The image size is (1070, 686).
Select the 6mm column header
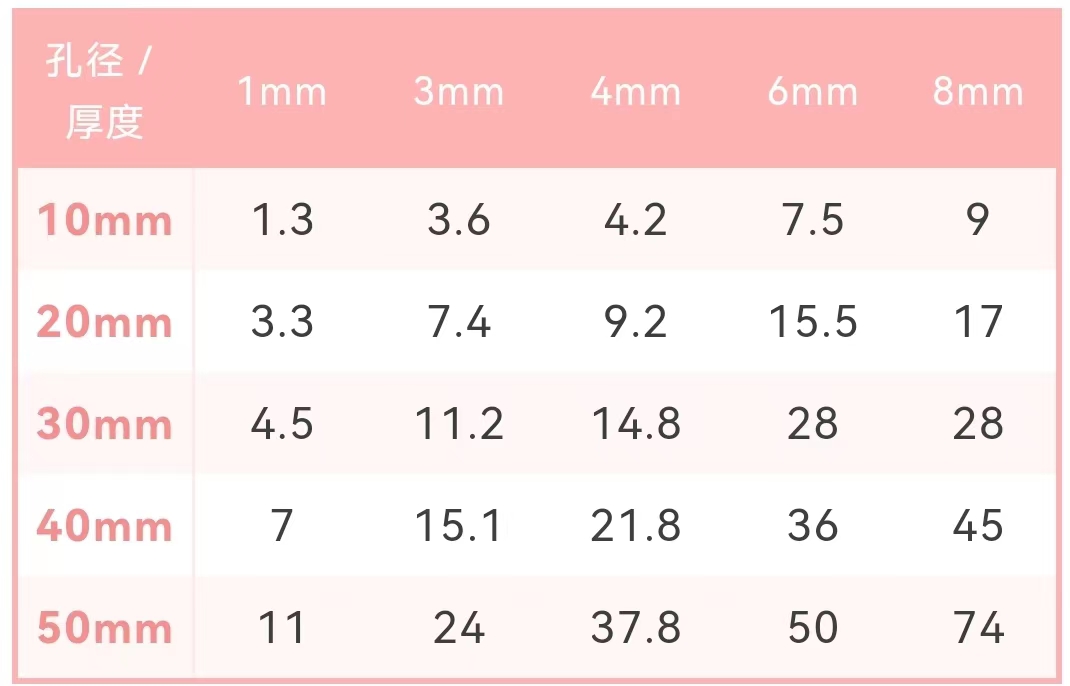tap(812, 91)
